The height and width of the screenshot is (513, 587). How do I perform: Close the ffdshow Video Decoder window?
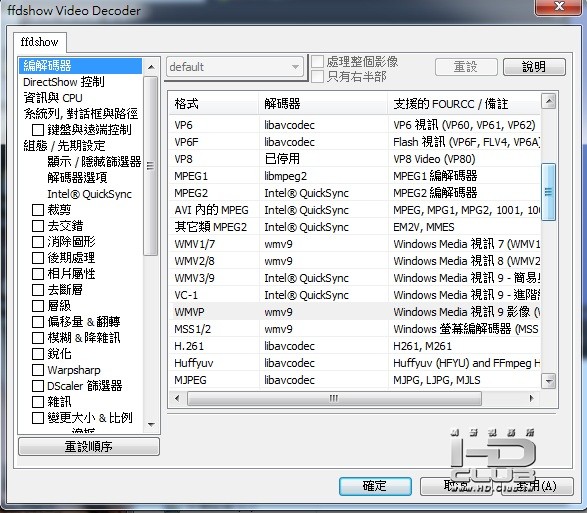coord(559,7)
